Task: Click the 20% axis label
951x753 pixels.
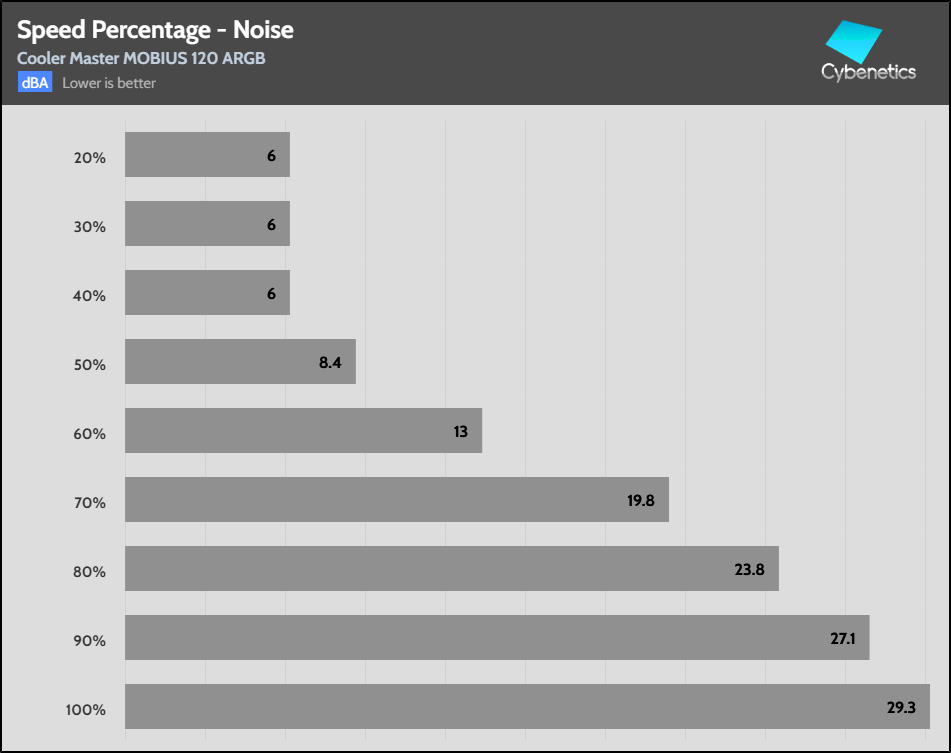Action: (89, 158)
